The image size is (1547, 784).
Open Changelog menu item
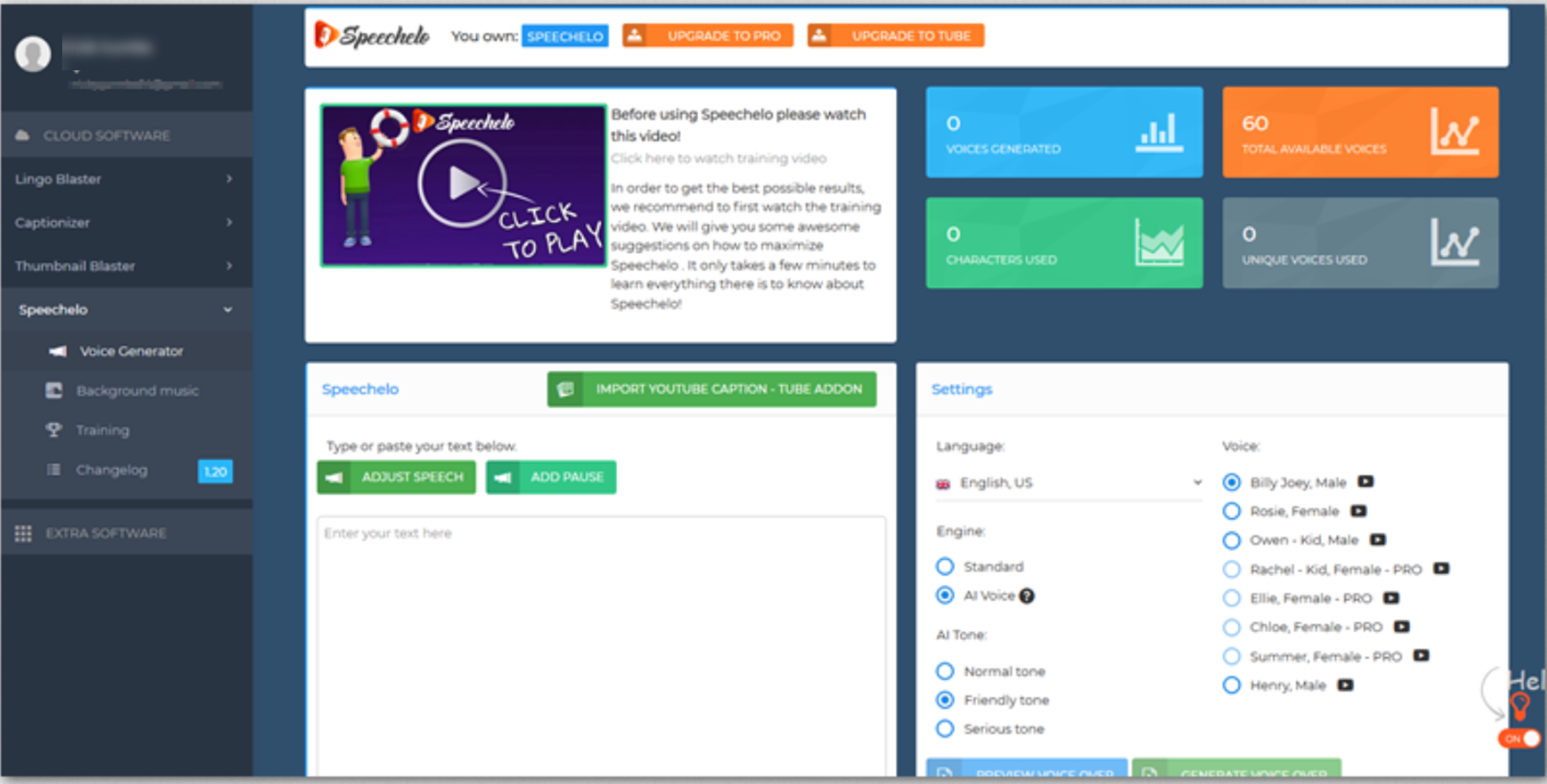tap(126, 470)
